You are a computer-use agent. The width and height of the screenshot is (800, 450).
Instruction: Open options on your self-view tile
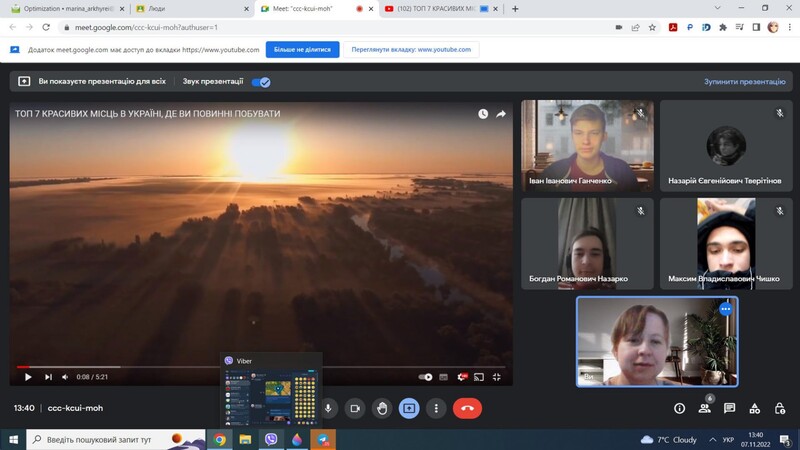click(x=725, y=309)
